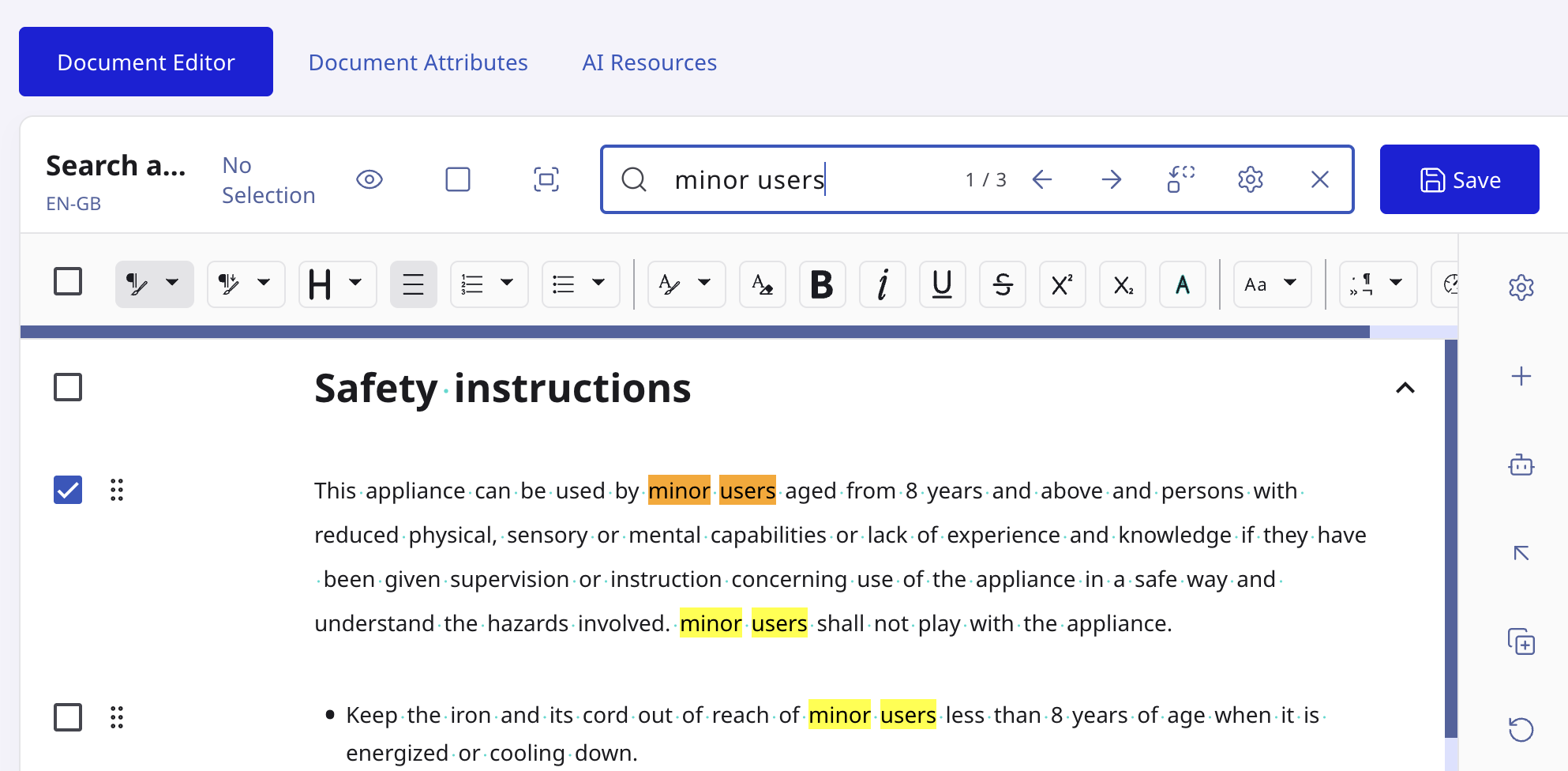Uncheck the checked safety paragraph checkbox
Viewport: 1568px width, 771px height.
[68, 490]
